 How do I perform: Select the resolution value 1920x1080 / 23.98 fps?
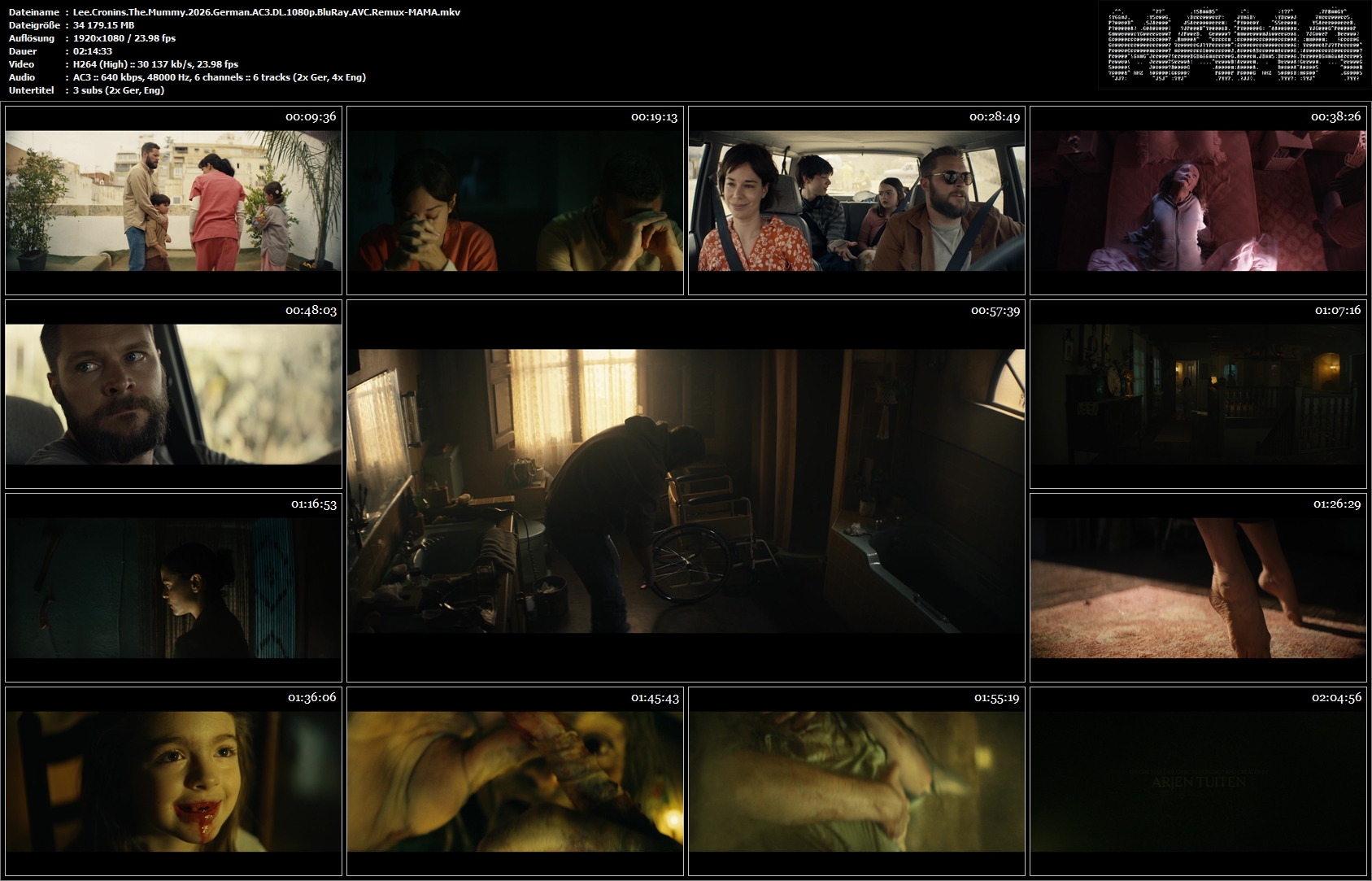point(124,38)
